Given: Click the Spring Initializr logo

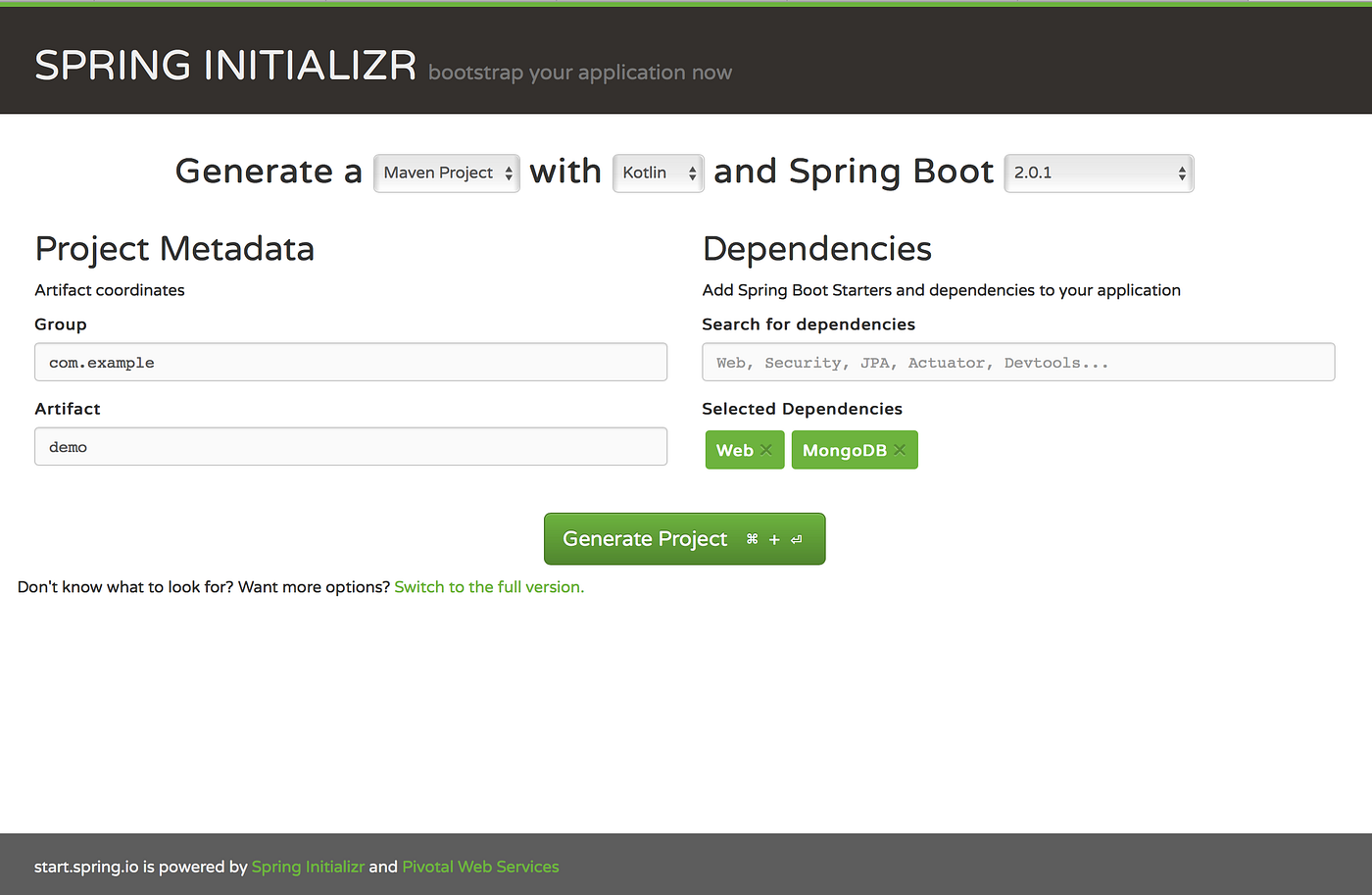Looking at the screenshot, I should (x=224, y=64).
